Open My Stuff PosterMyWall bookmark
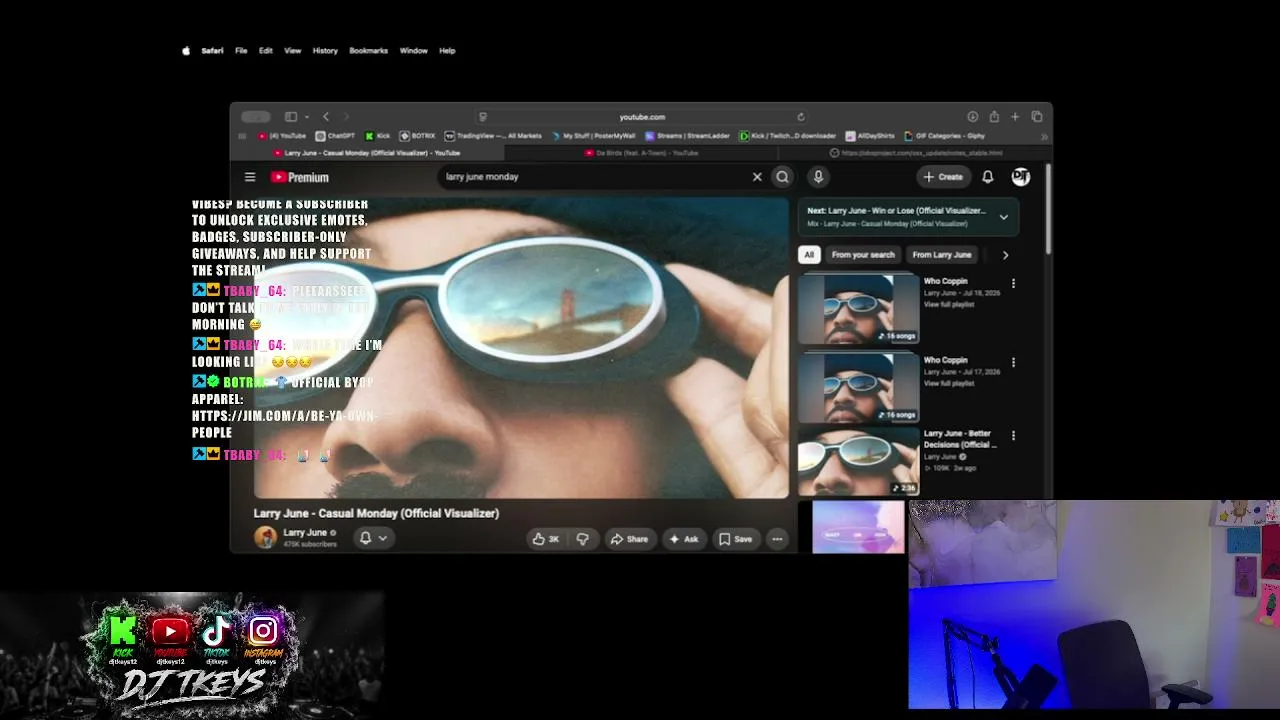Image resolution: width=1280 pixels, height=720 pixels. tap(592, 136)
